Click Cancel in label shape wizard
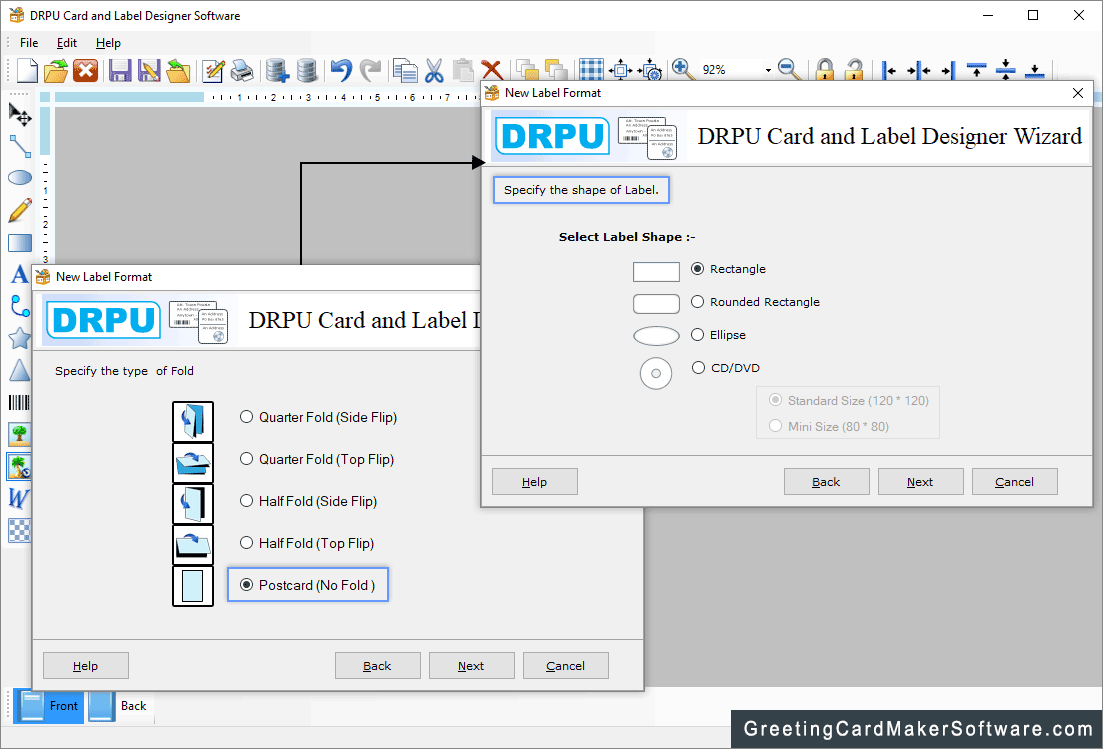 1014,482
